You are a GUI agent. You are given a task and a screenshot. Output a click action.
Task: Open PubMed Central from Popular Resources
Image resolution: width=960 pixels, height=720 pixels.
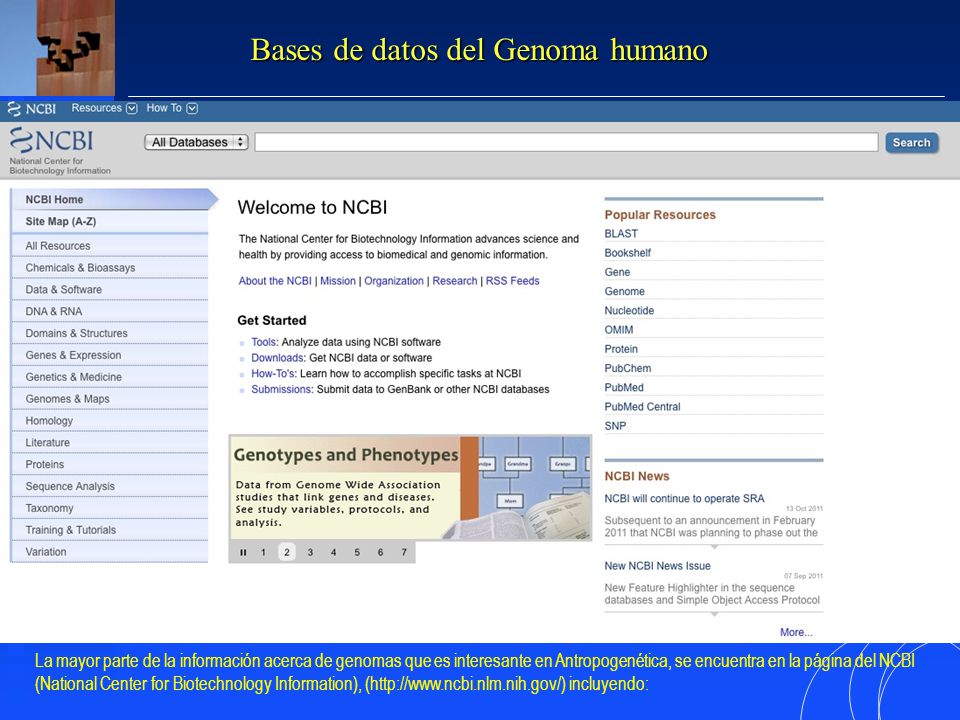(642, 407)
